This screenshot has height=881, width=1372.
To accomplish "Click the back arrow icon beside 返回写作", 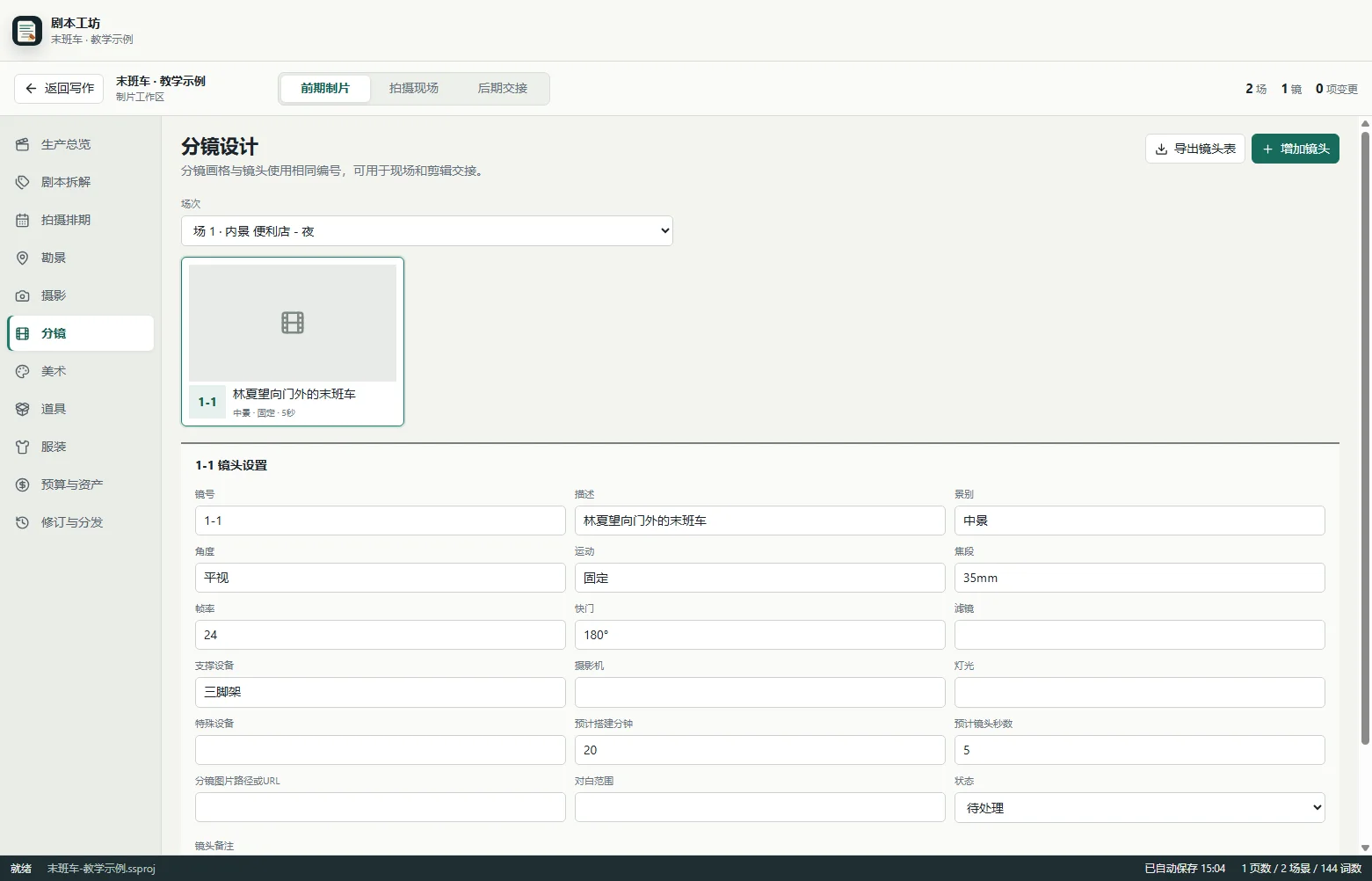I will click(x=31, y=88).
